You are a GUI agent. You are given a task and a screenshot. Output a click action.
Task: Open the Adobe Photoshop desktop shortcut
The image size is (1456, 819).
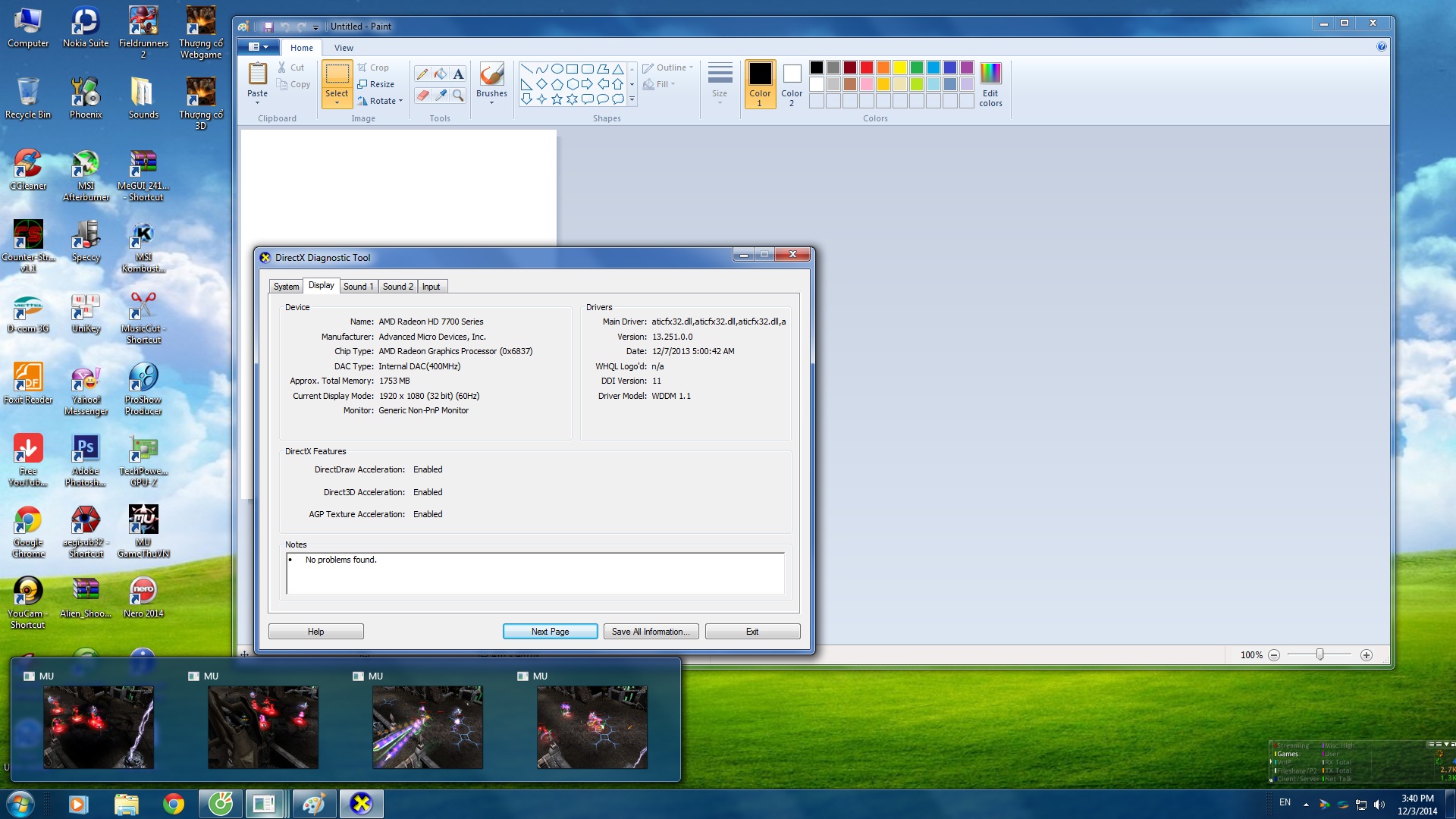(x=86, y=460)
